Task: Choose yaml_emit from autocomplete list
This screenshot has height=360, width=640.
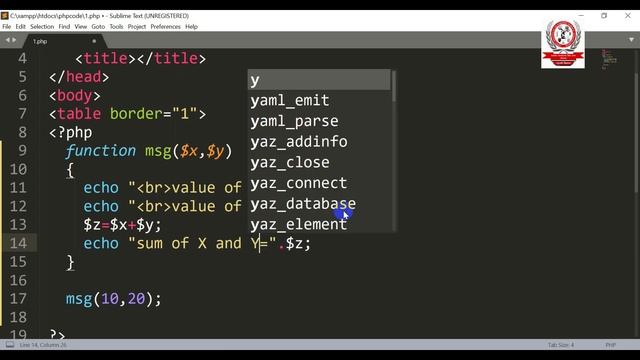Action: pos(319,100)
